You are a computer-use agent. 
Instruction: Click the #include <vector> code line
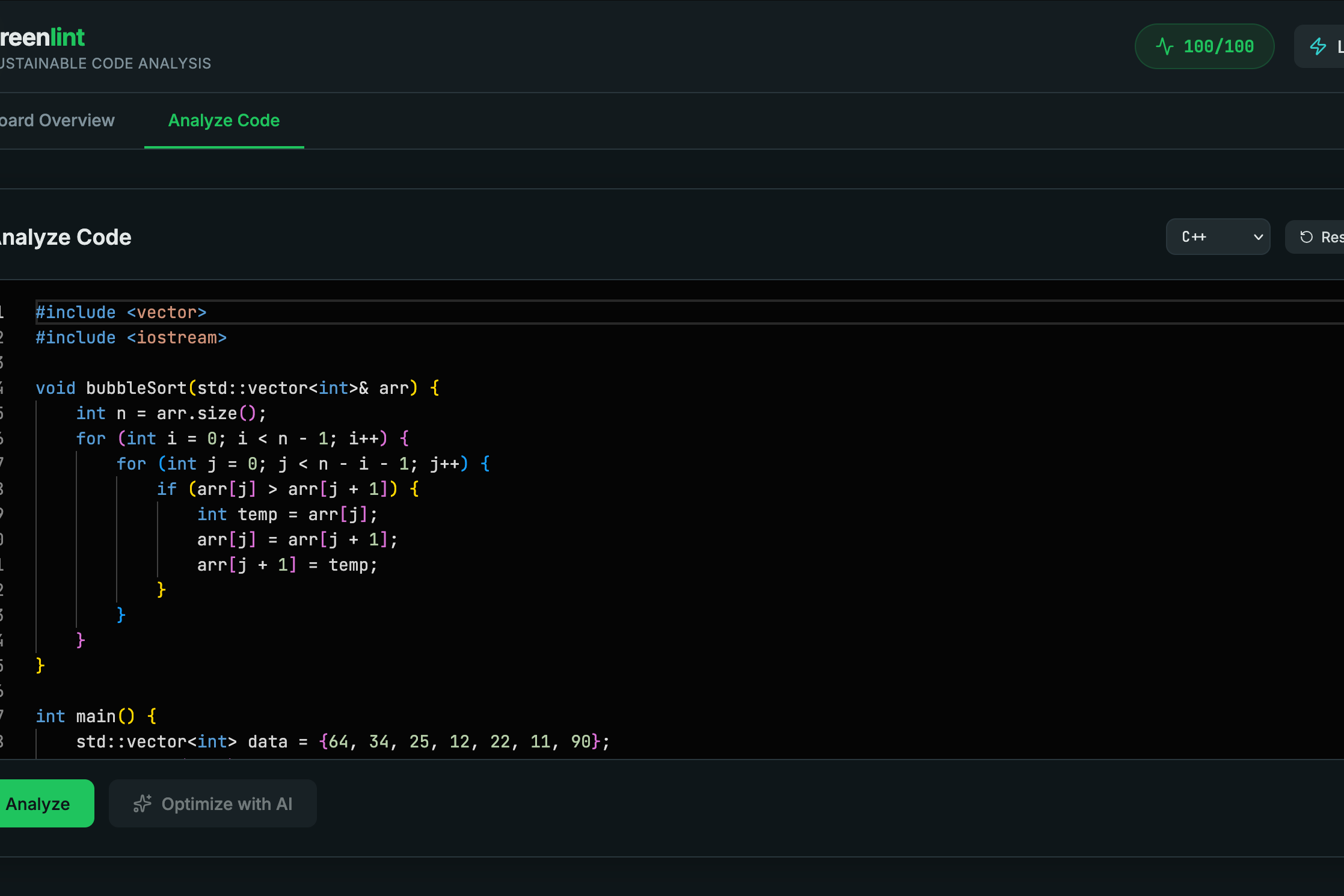[x=121, y=312]
